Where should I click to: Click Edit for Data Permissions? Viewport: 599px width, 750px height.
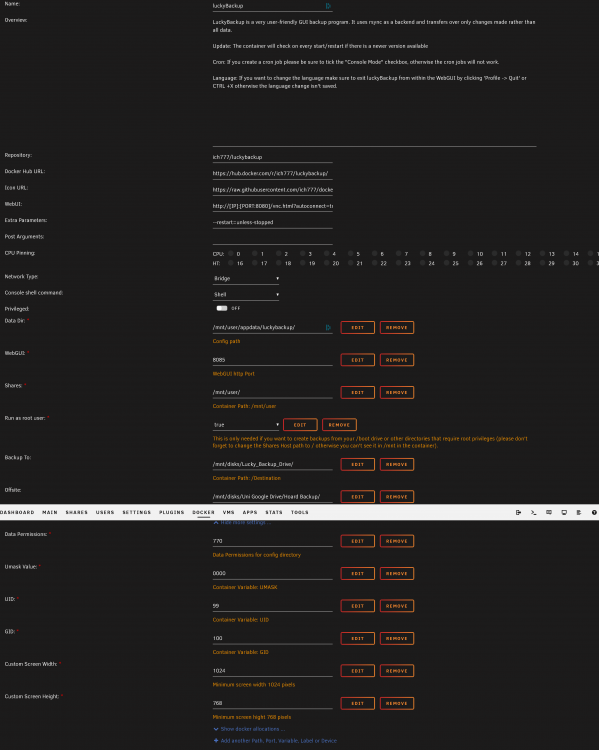[357, 541]
